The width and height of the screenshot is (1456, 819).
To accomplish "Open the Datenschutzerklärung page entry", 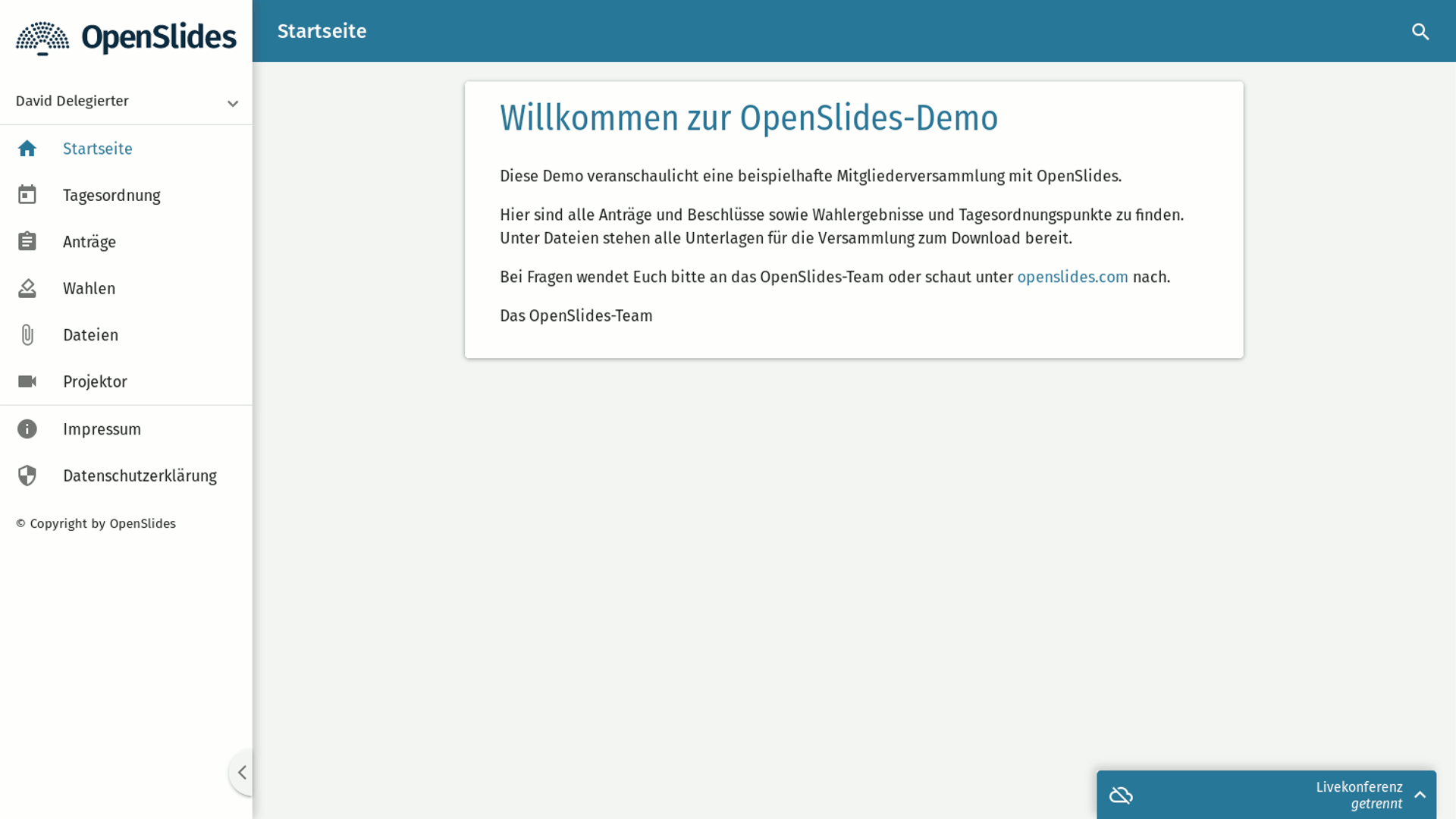I will 140,476.
